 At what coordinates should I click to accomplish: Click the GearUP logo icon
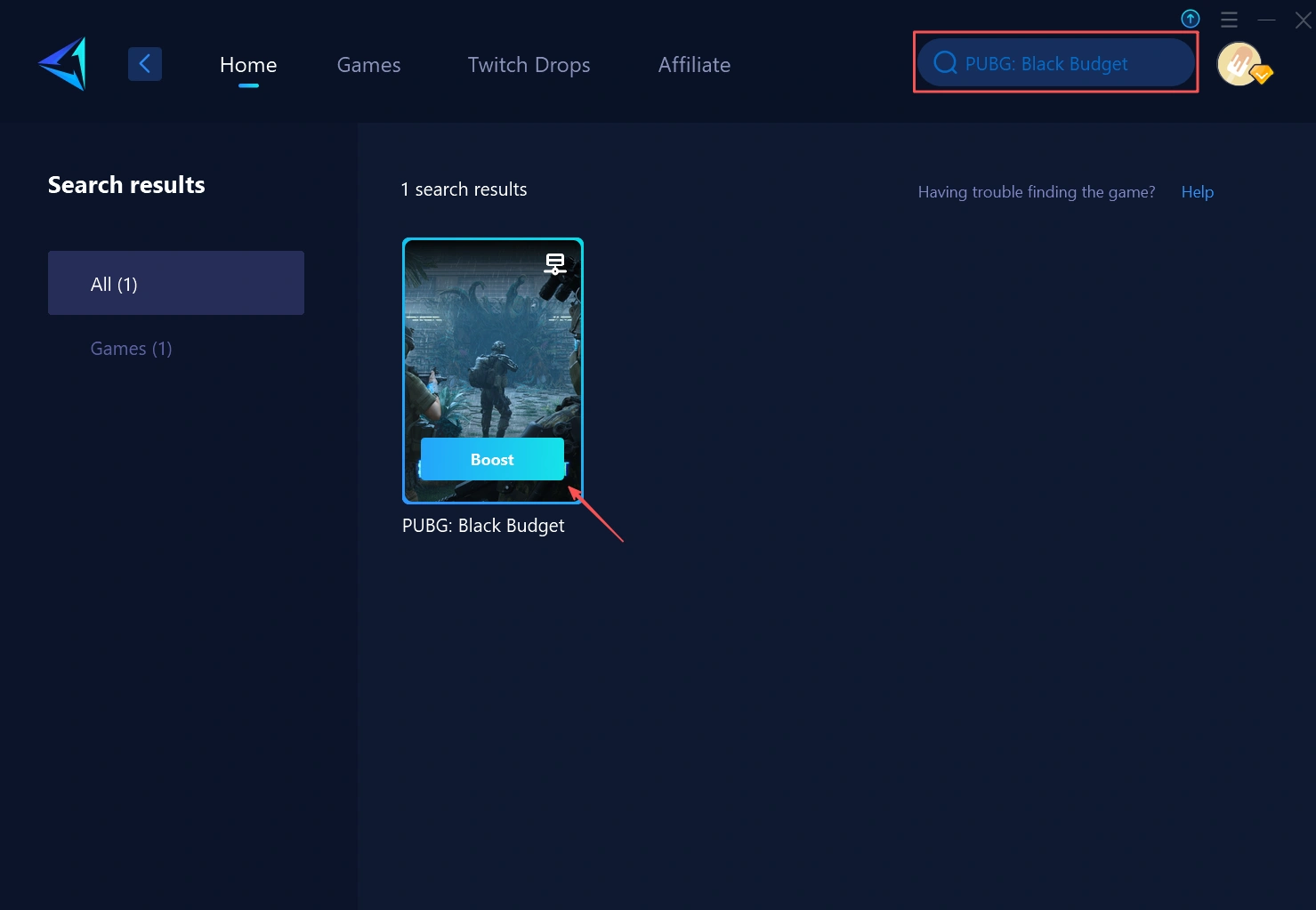63,64
